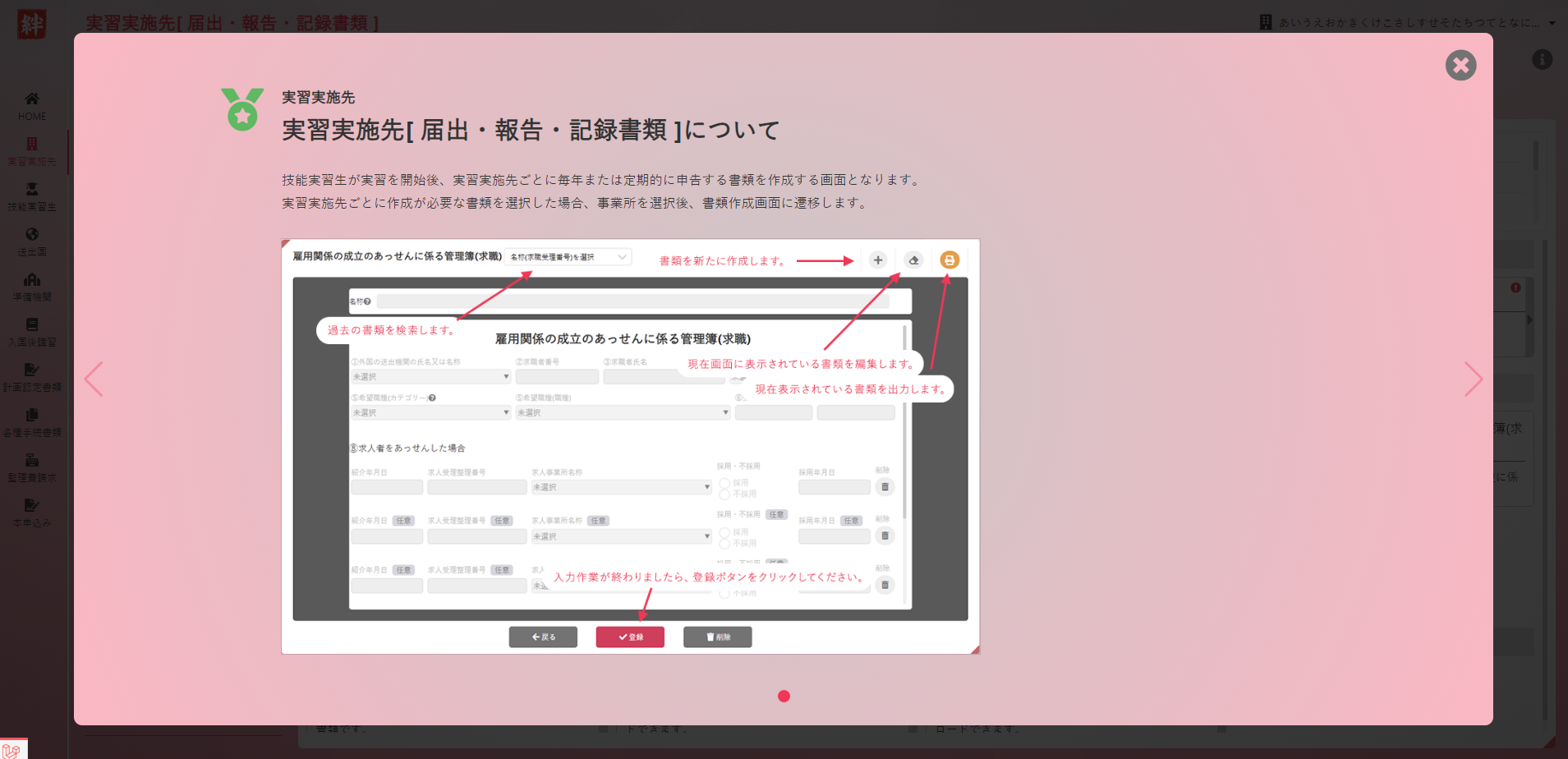Open the 監理費請求 sidebar icon

pos(31,462)
